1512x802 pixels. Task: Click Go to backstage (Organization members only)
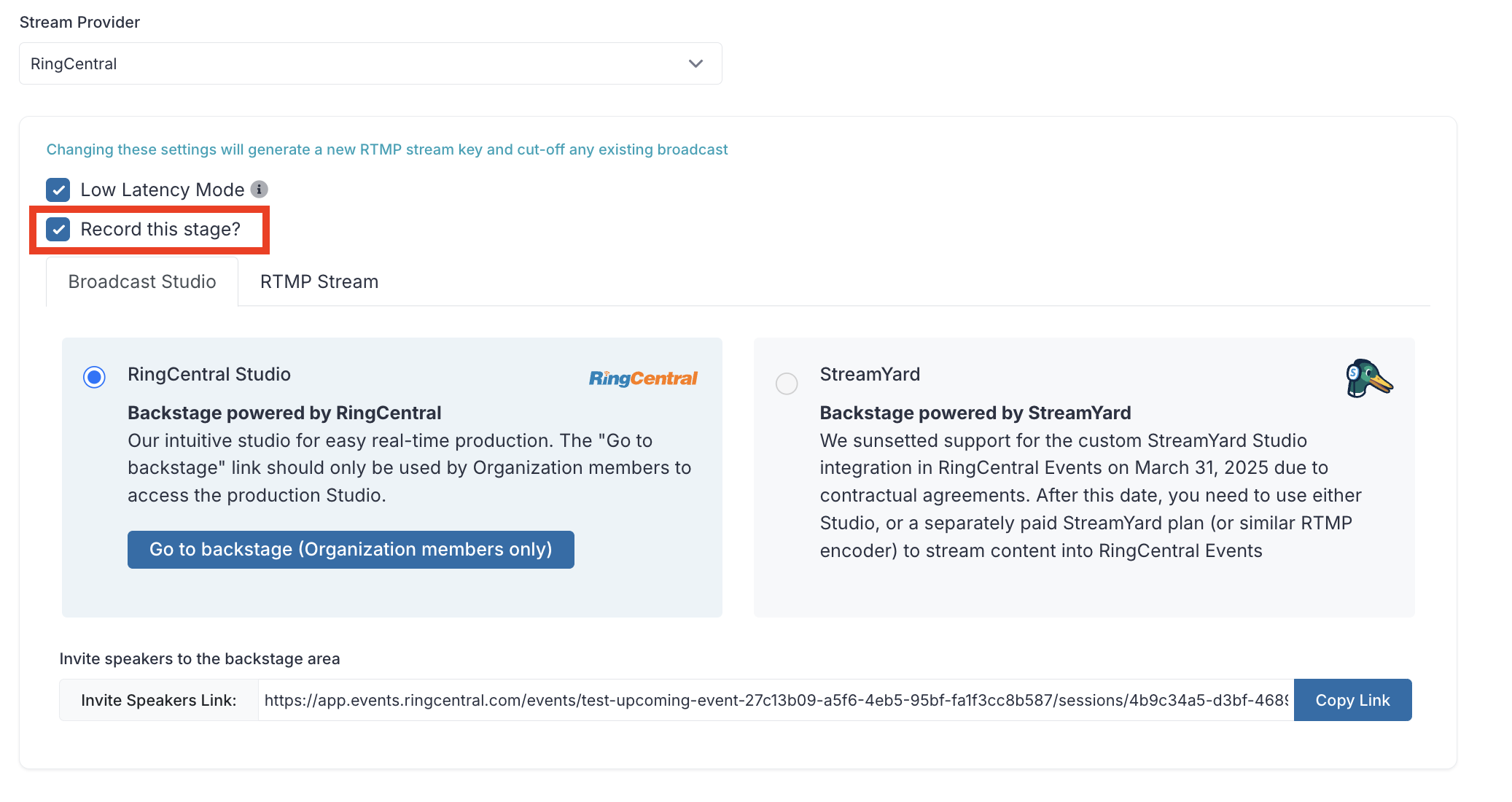click(x=351, y=549)
